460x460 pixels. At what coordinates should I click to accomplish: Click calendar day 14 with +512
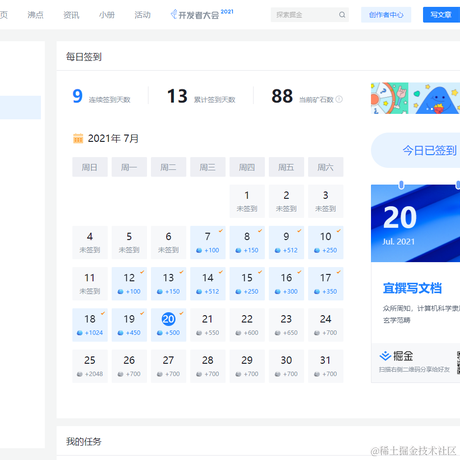pos(208,284)
